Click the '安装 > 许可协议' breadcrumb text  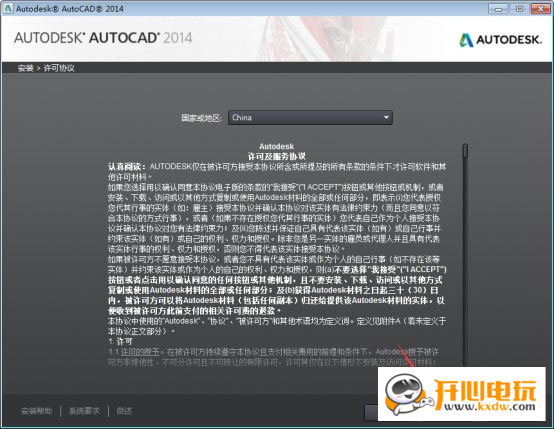tap(46, 68)
